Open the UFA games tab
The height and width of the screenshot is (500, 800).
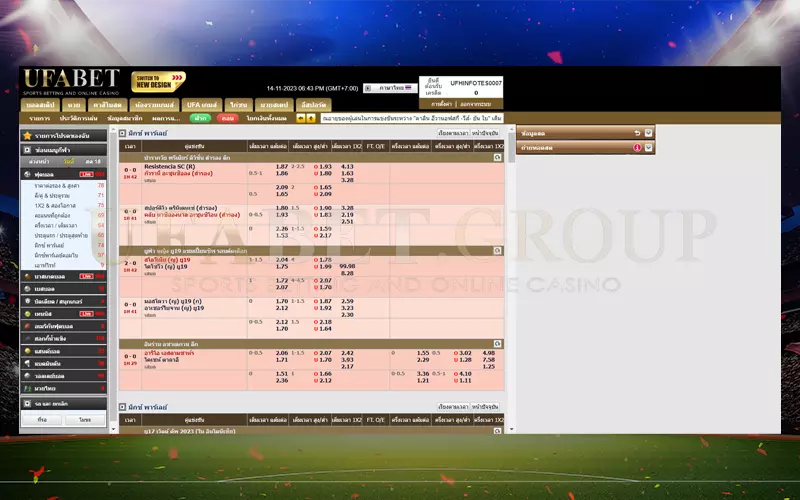(x=201, y=104)
